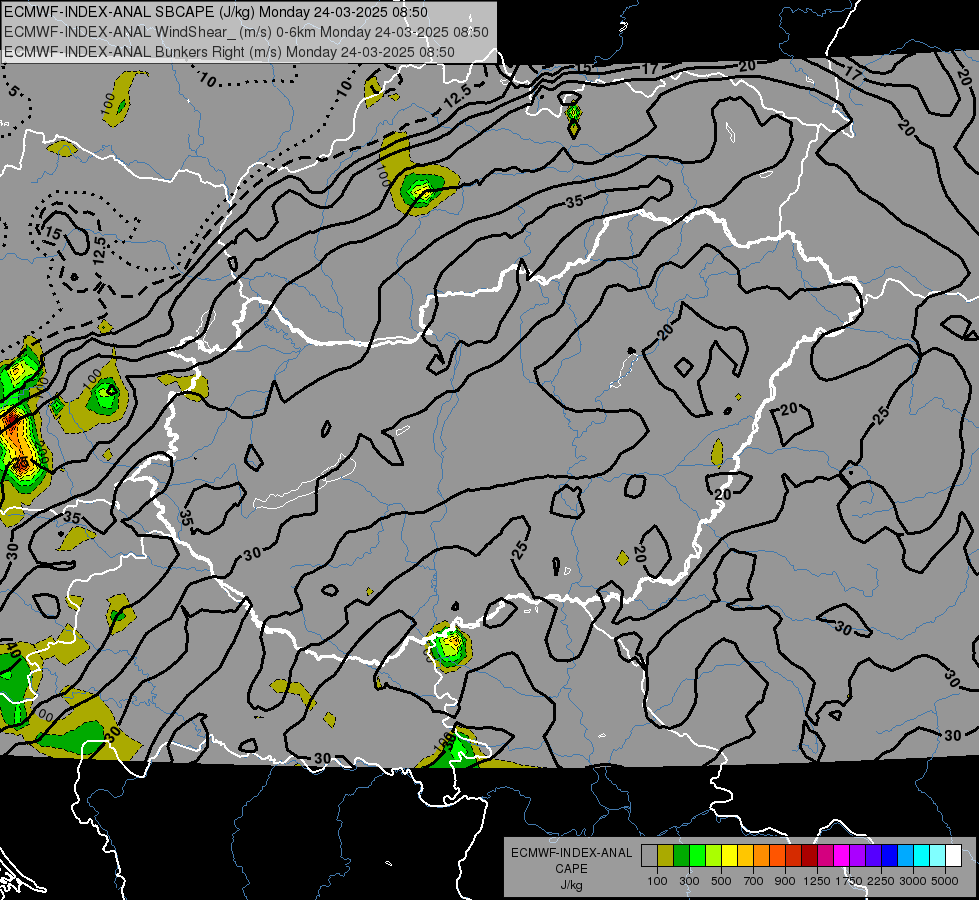Select the pure blue legend swatch

tap(890, 855)
